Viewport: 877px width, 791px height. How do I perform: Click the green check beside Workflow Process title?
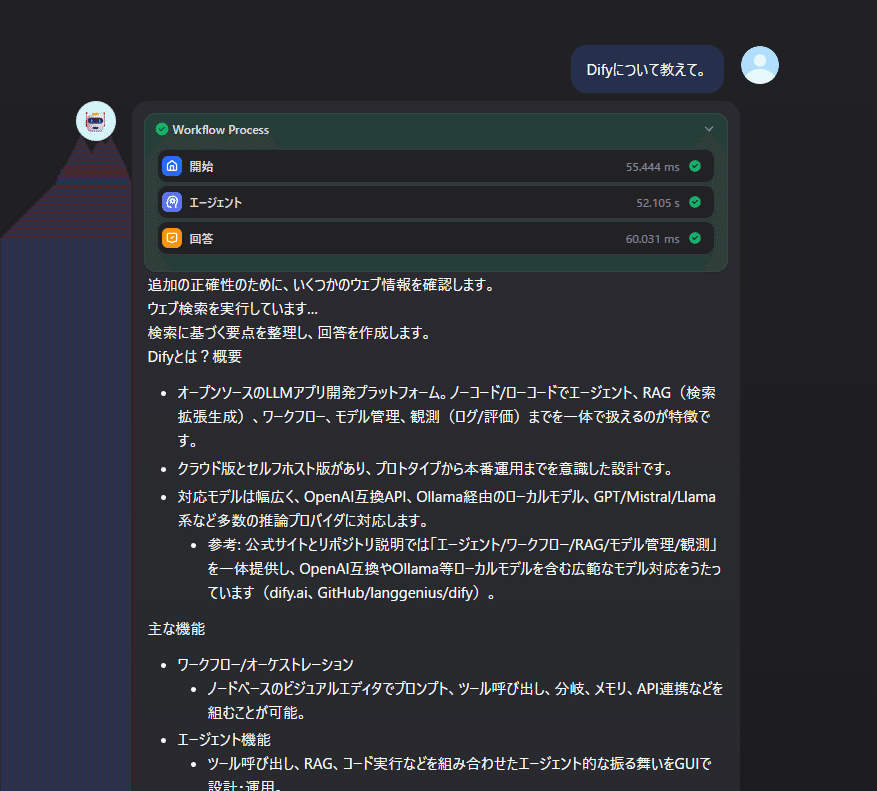coord(159,129)
